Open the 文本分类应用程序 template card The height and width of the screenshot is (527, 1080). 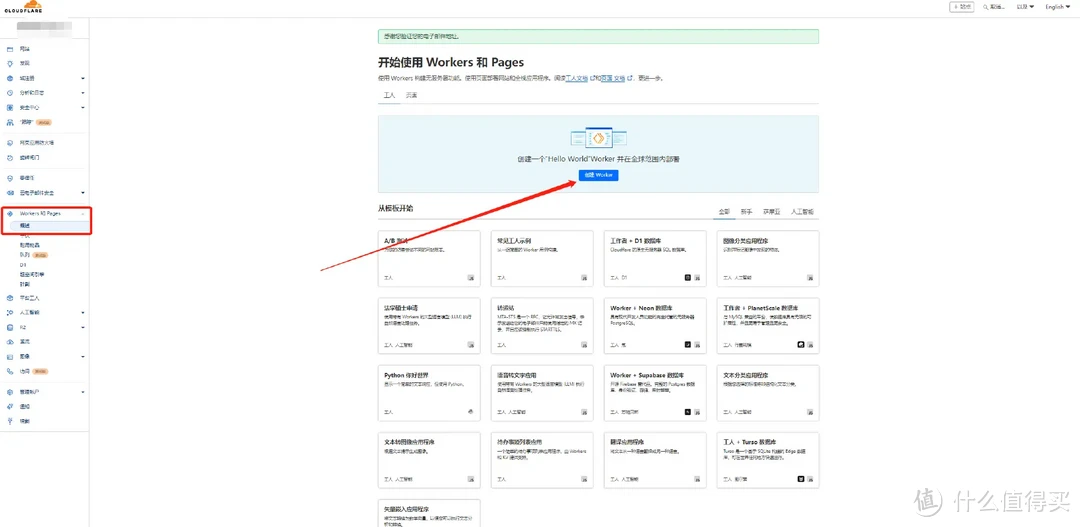768,393
